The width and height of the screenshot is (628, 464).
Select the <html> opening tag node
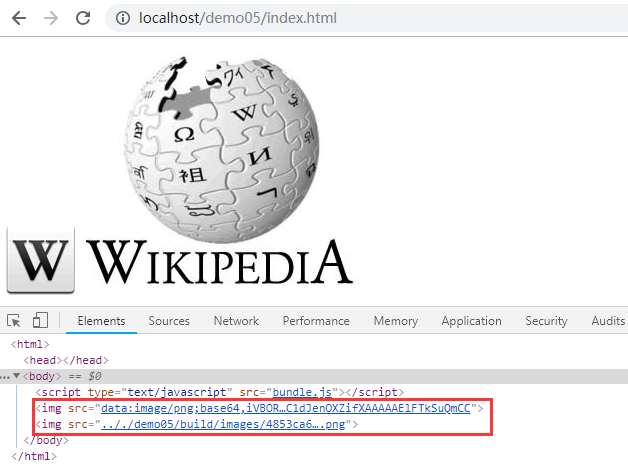tap(30, 344)
